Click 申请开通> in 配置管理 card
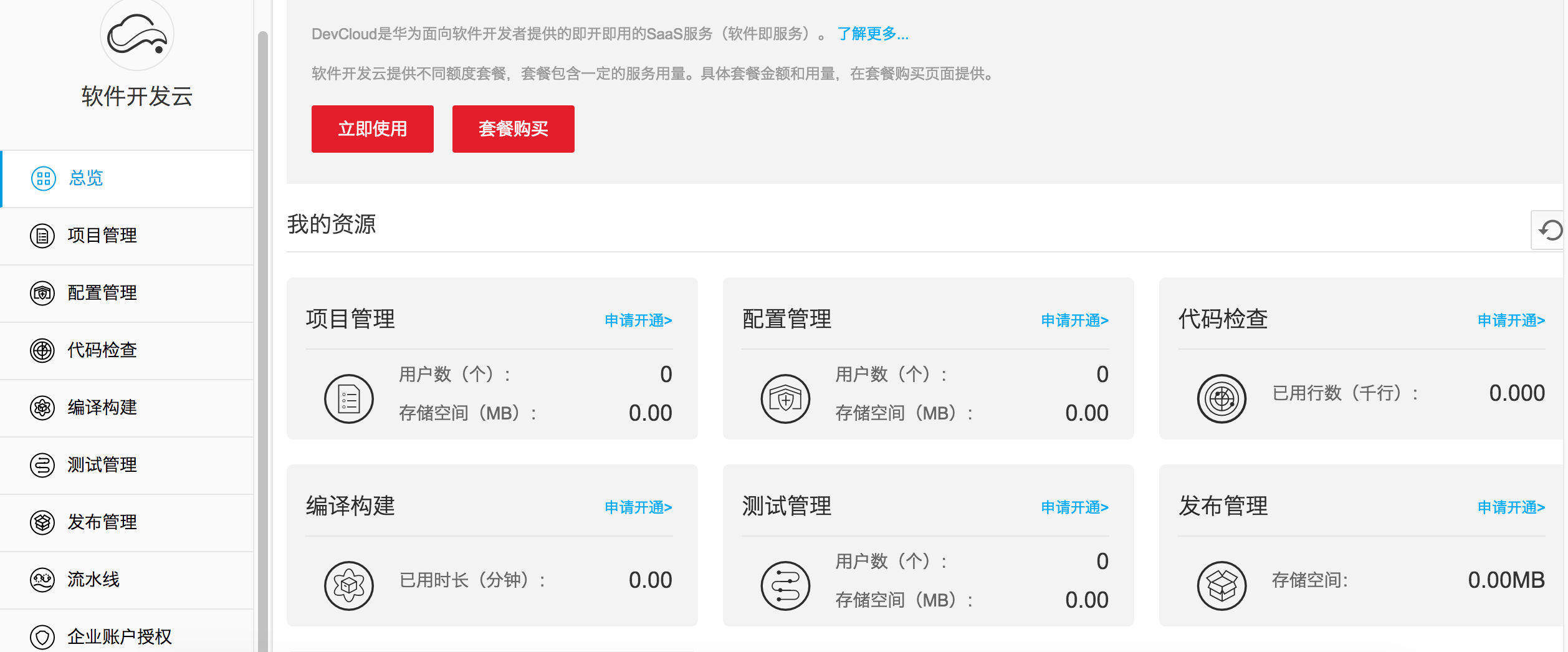Viewport: 1568px width, 652px height. tap(1075, 320)
